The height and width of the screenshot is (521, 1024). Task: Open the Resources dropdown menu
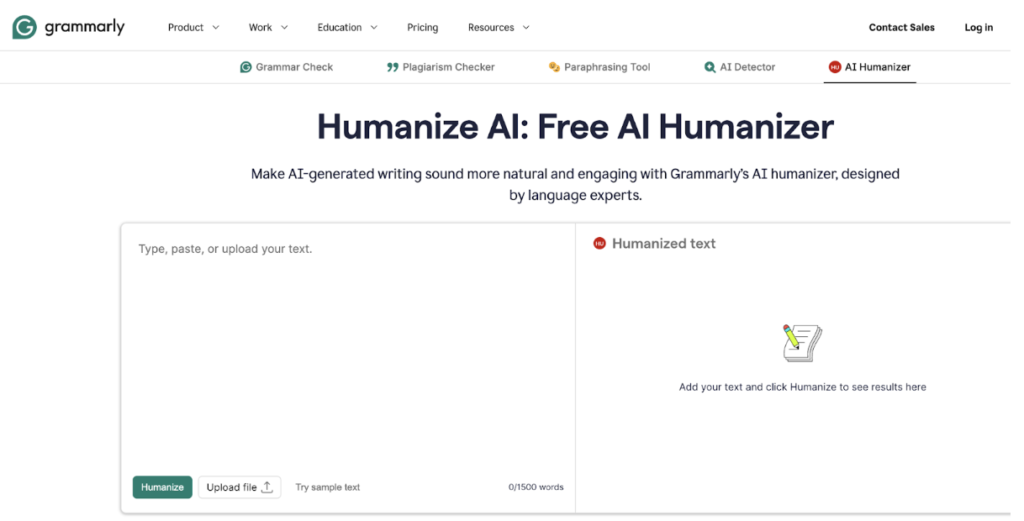coord(498,27)
